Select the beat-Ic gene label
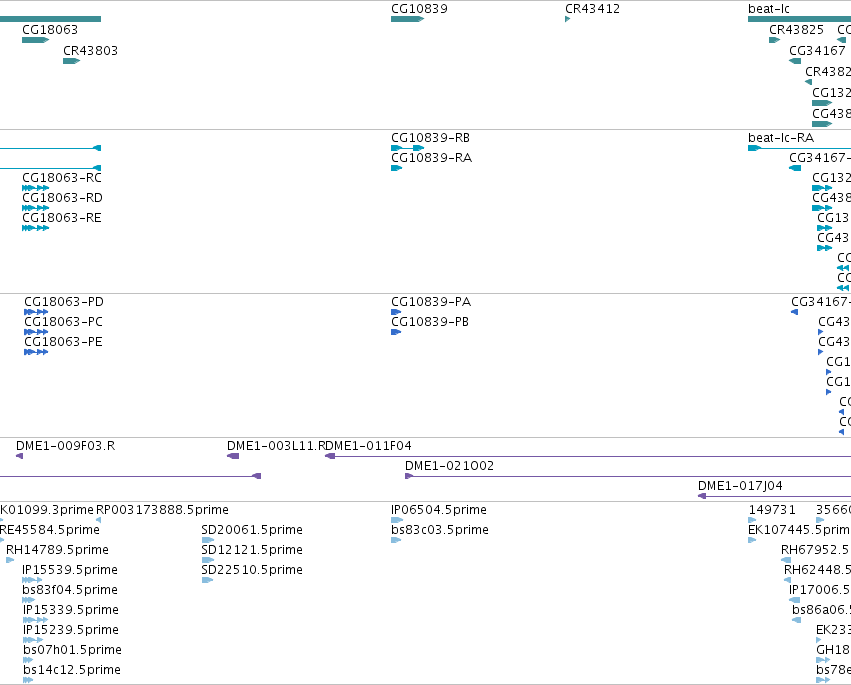 coord(769,9)
